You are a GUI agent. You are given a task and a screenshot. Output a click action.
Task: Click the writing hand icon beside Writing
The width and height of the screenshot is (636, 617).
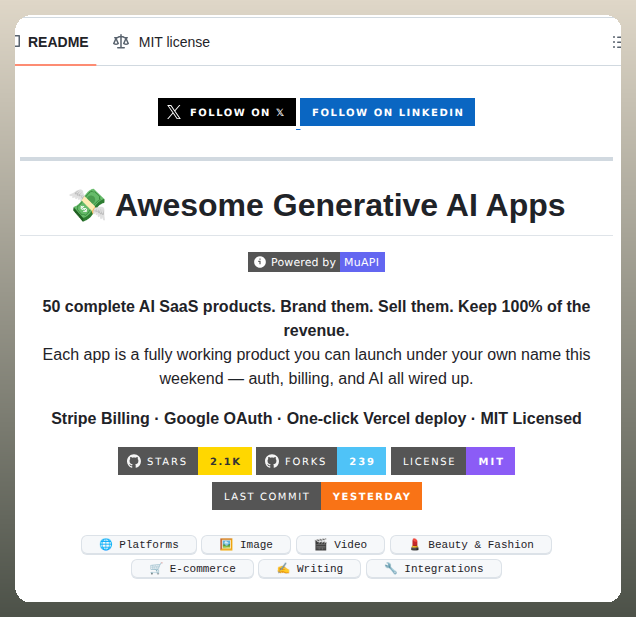click(x=283, y=568)
